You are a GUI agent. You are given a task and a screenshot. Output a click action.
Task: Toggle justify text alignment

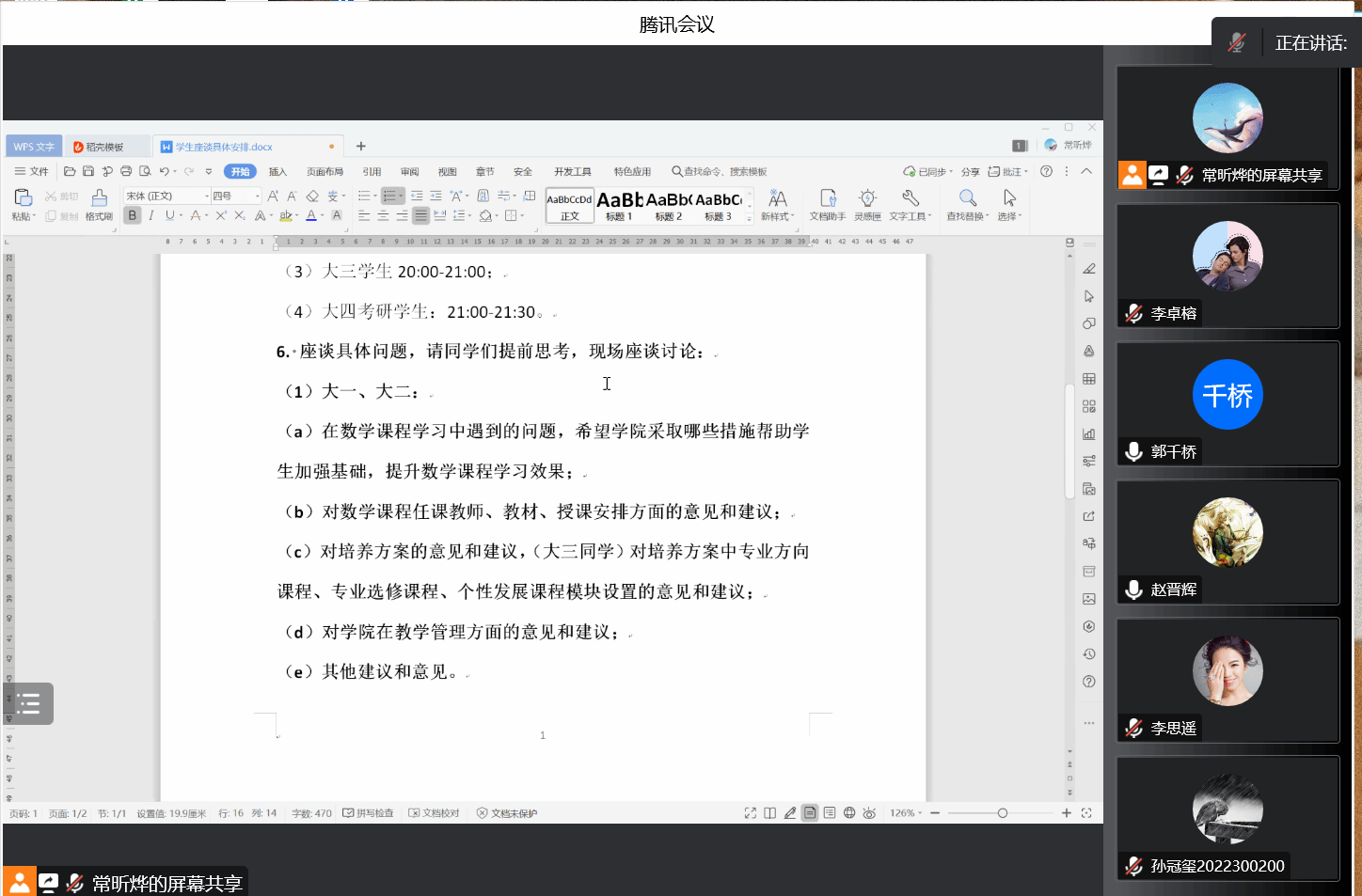coord(420,215)
